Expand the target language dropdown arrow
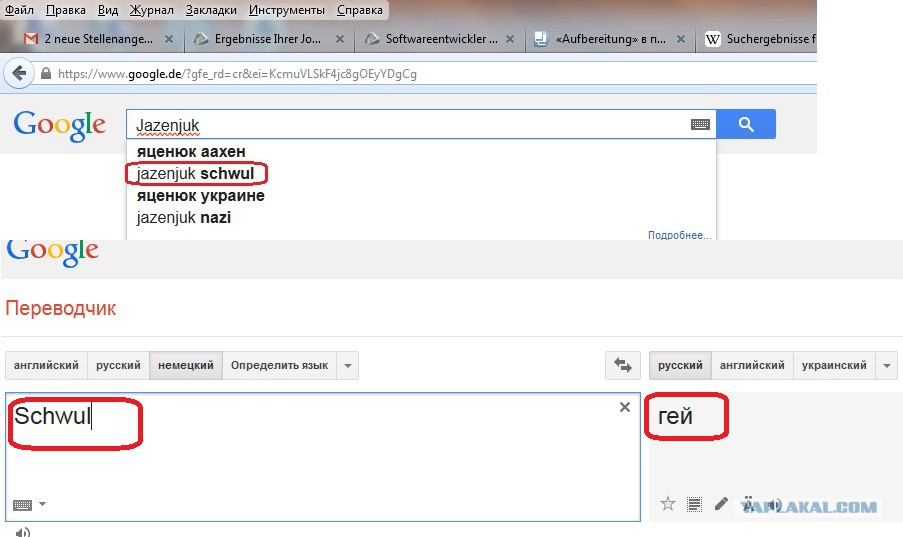 click(x=886, y=366)
